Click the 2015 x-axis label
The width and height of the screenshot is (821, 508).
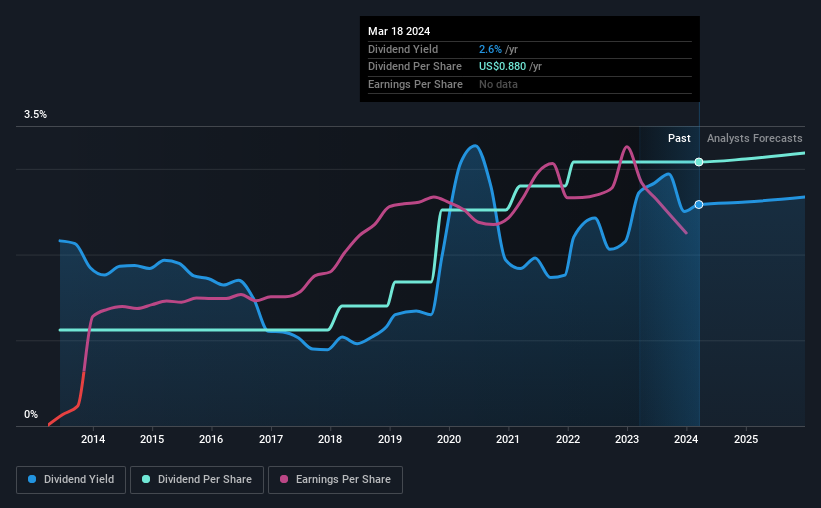[x=152, y=439]
